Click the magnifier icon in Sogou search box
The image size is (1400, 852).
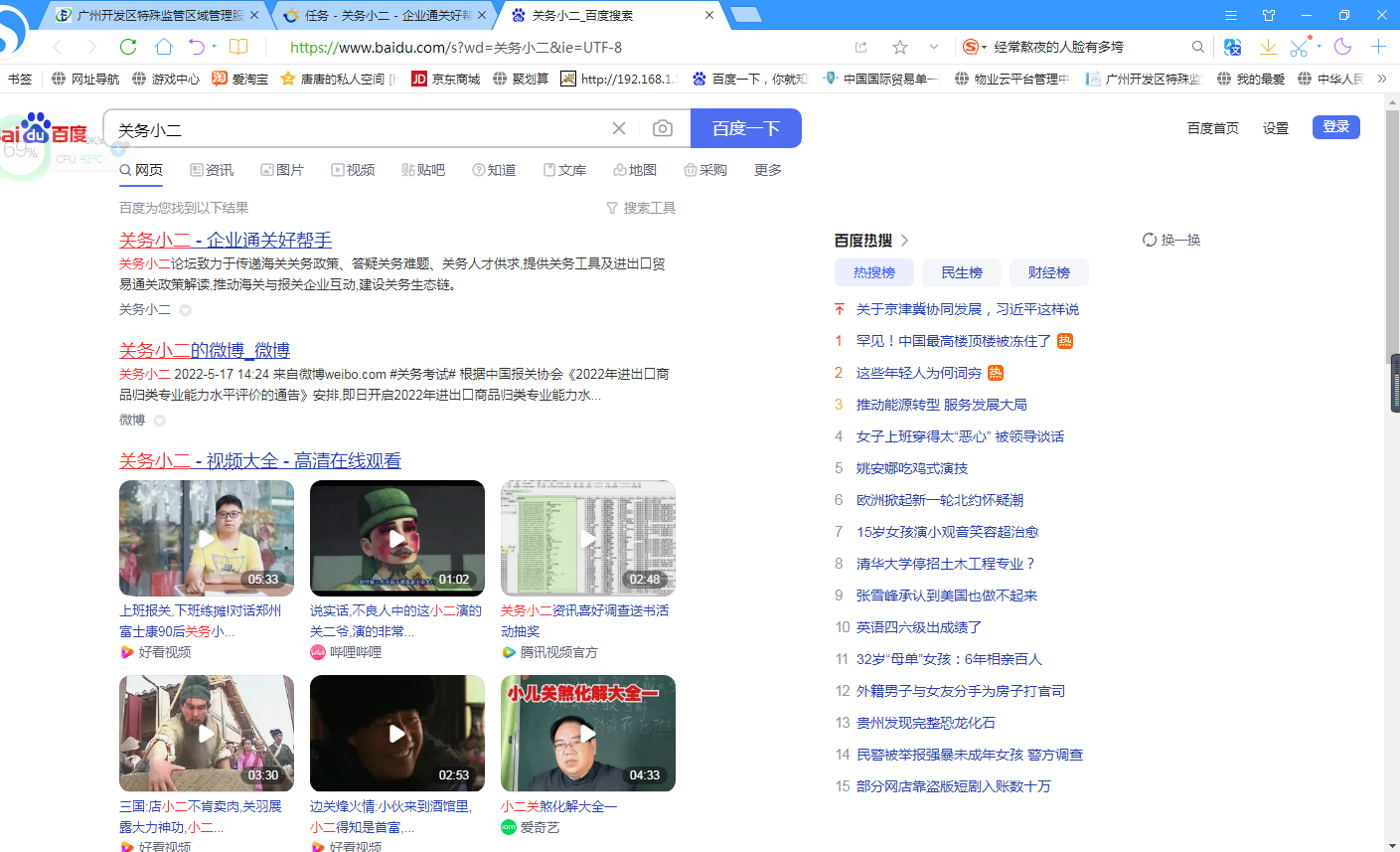click(x=1198, y=47)
